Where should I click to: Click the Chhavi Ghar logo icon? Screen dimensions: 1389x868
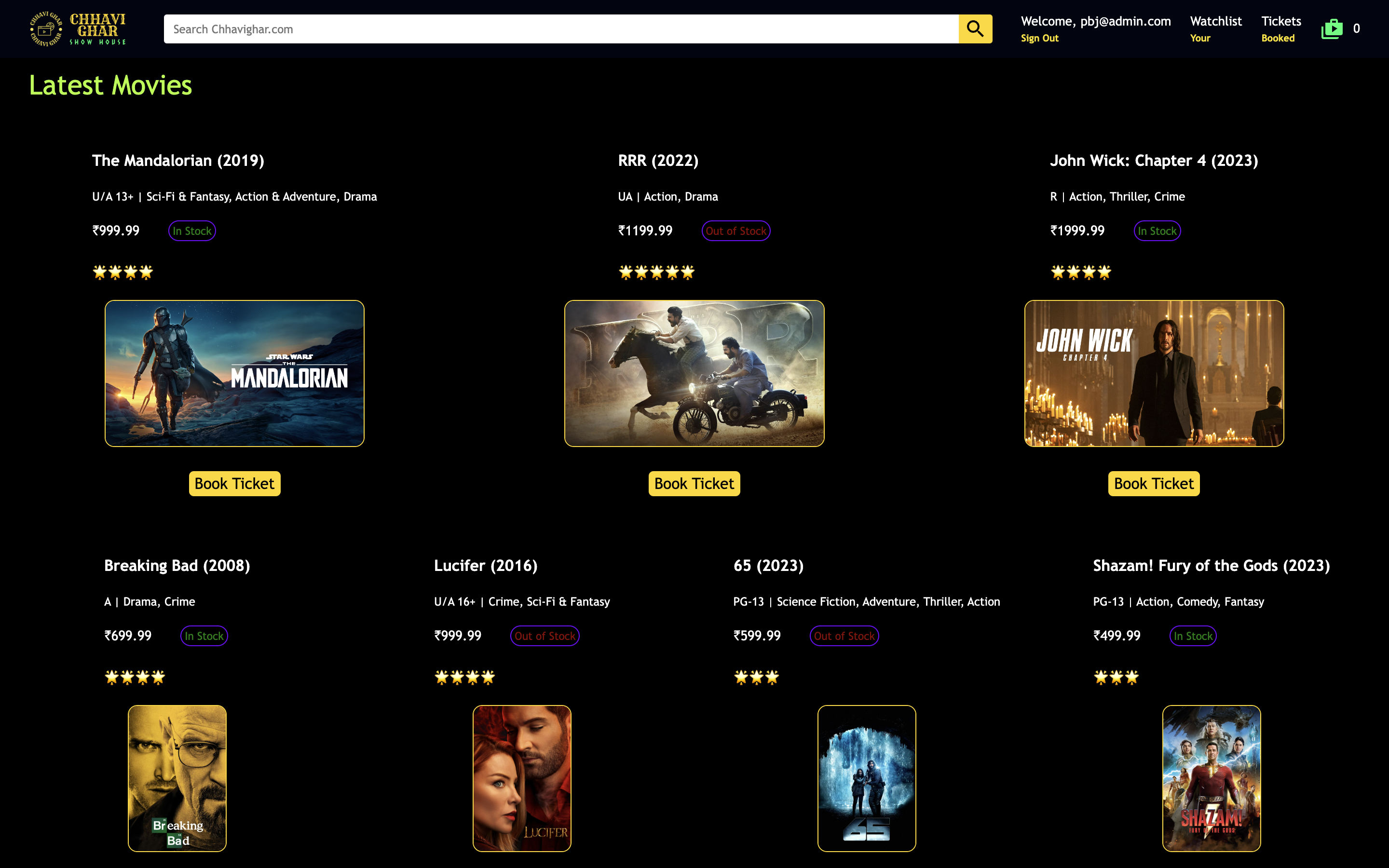[45, 29]
